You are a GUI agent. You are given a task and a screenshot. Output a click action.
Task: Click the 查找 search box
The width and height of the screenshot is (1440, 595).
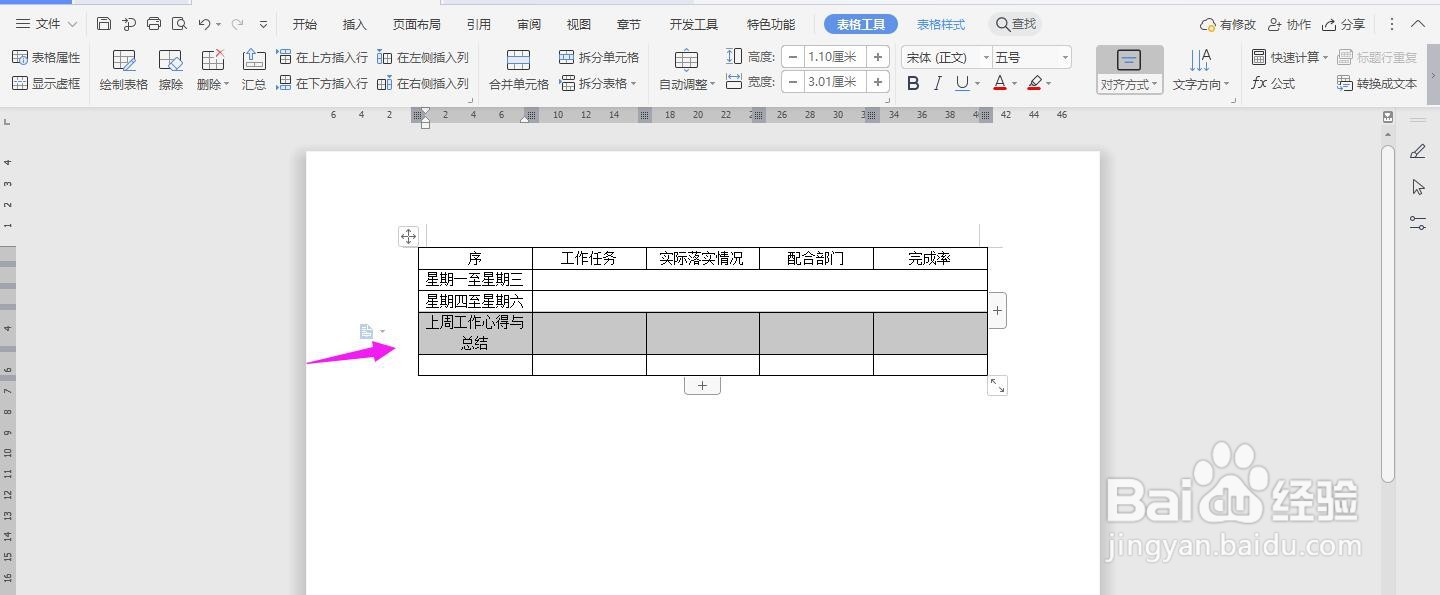point(1016,24)
